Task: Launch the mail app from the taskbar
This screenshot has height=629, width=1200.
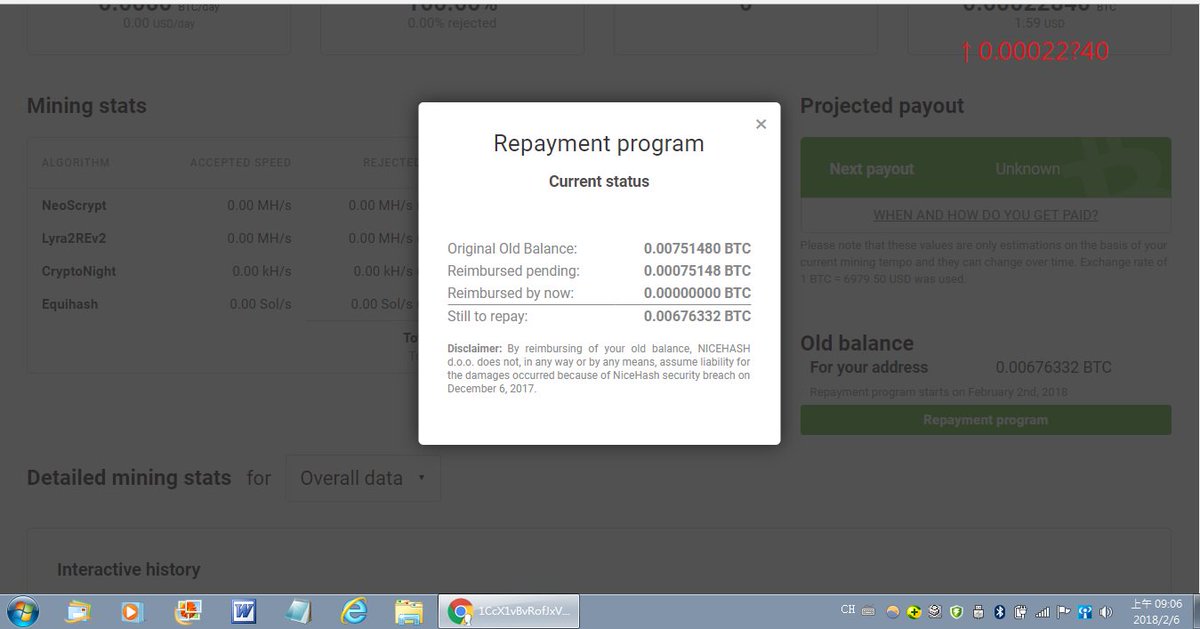Action: click(79, 611)
